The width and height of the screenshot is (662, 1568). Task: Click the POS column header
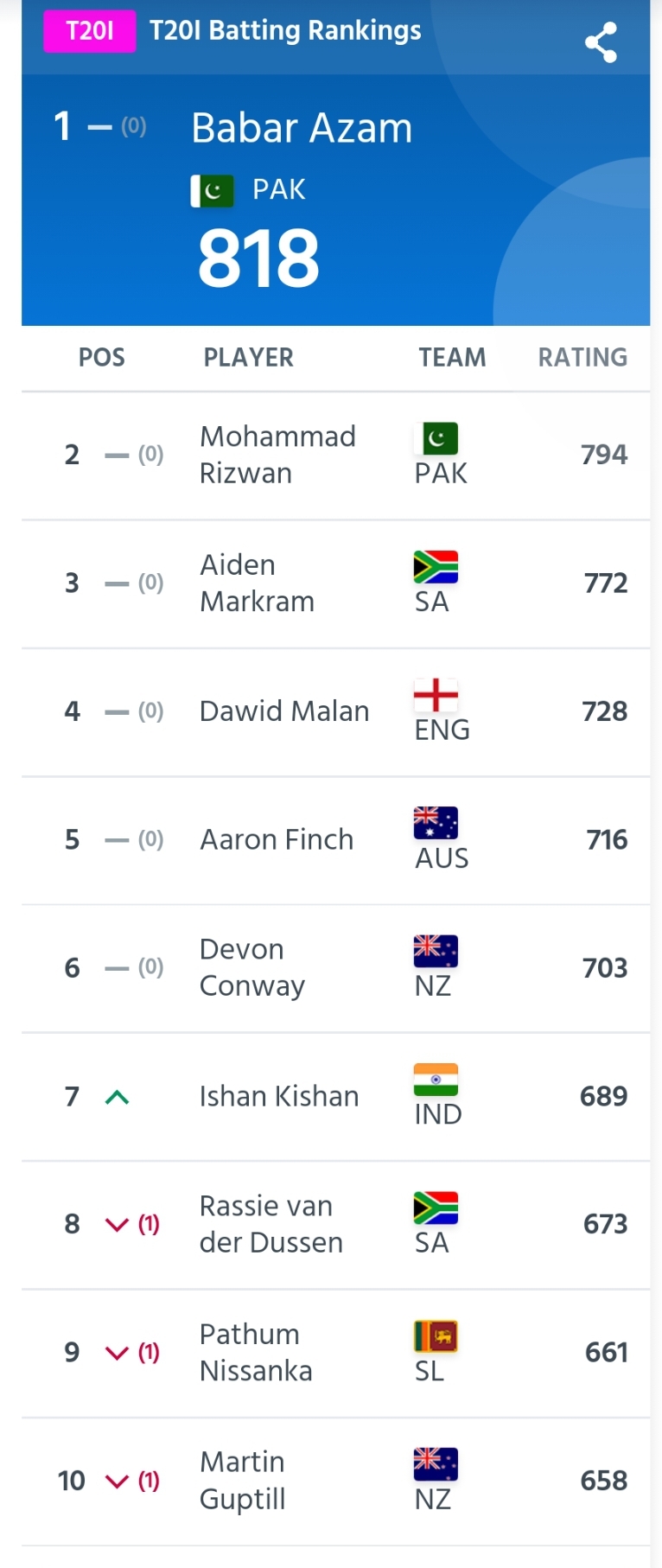[102, 357]
